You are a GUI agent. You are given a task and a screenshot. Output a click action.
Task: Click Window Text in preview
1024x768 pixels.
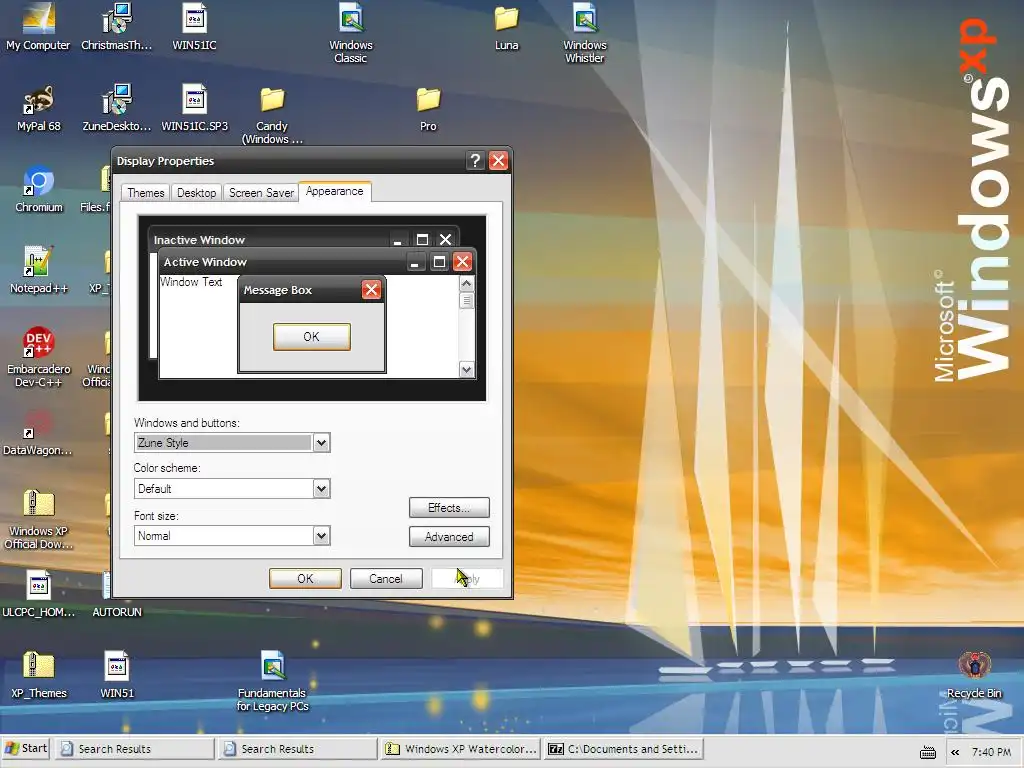[x=191, y=282]
